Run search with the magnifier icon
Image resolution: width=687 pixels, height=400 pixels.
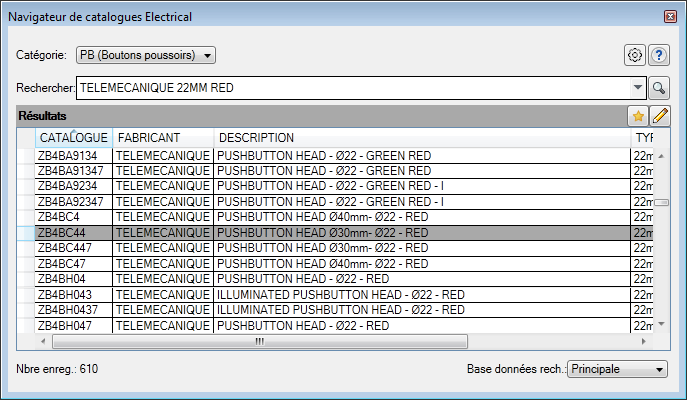[659, 88]
